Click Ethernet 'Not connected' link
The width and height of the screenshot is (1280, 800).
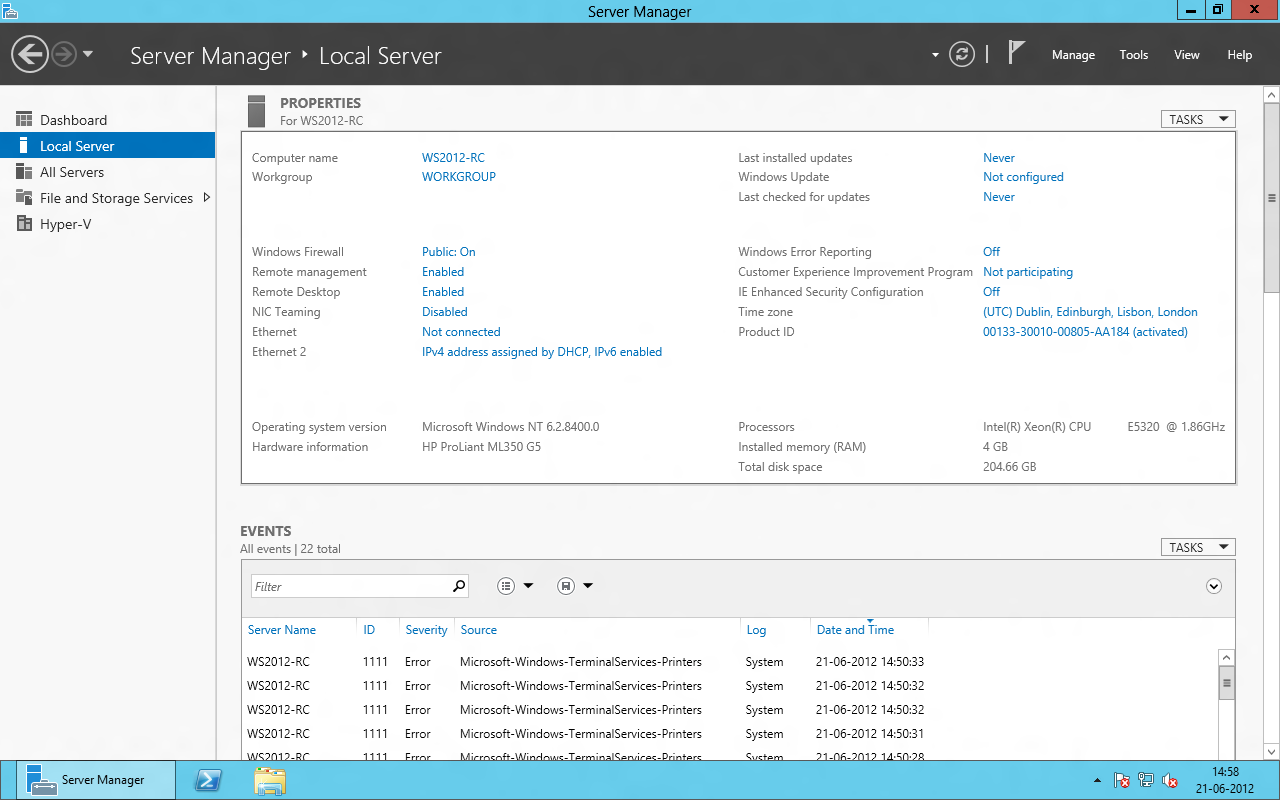(x=461, y=332)
